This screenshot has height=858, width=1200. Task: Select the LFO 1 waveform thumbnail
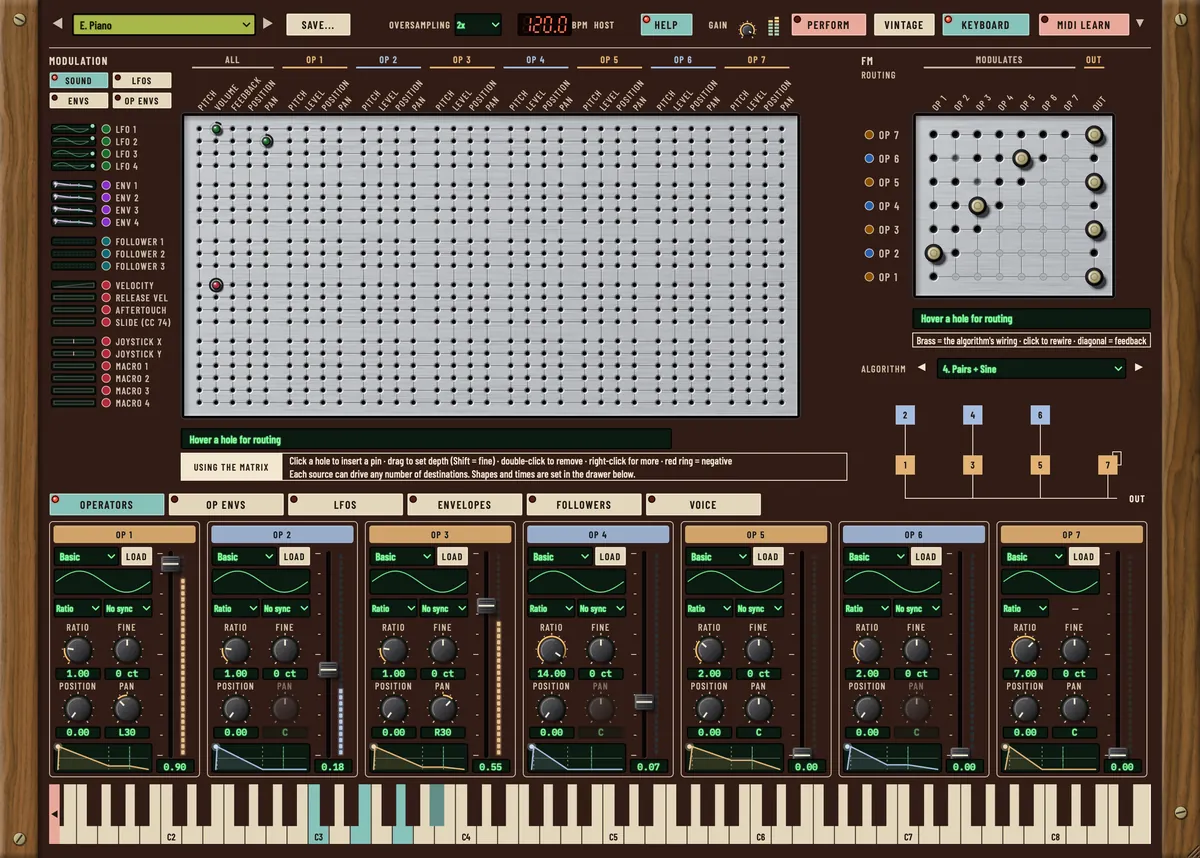coord(73,129)
